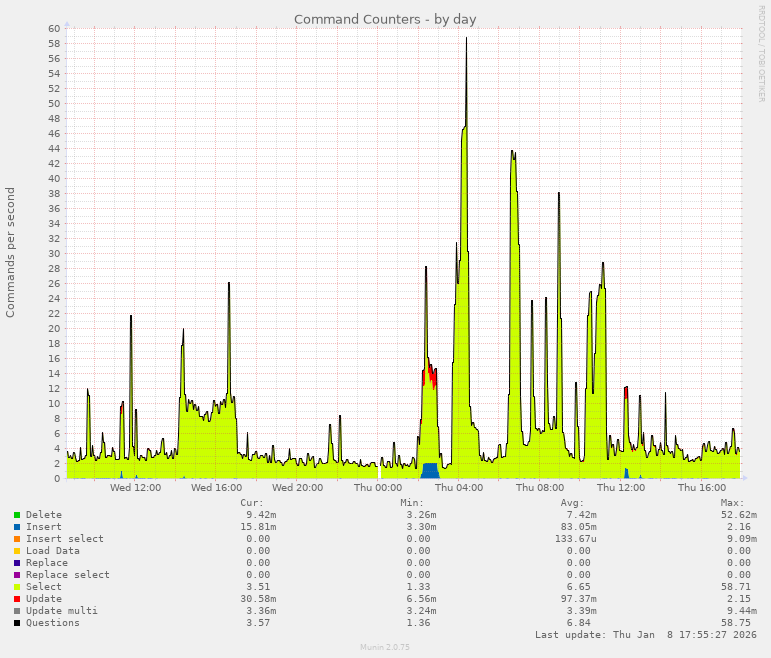Select the yellow Load Data legend swatch
771x658 pixels.
pos(17,551)
